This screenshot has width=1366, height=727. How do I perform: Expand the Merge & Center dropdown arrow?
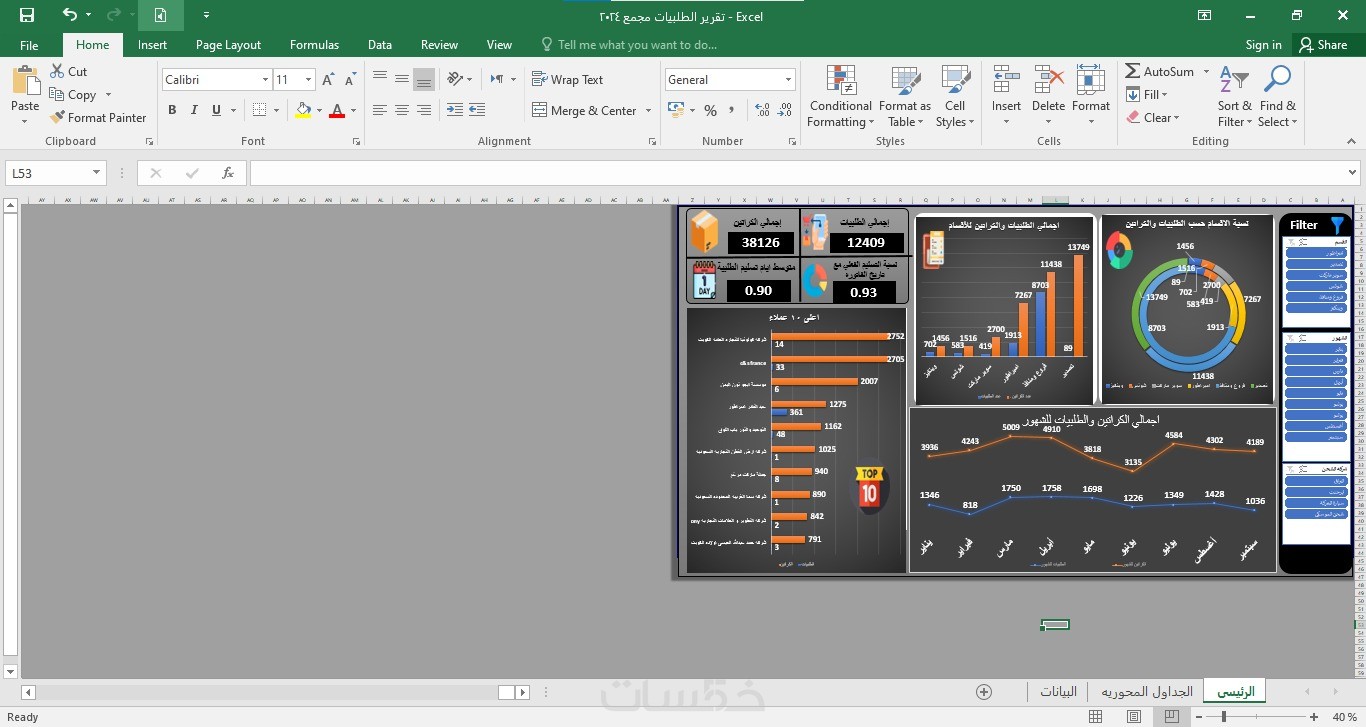tap(648, 111)
